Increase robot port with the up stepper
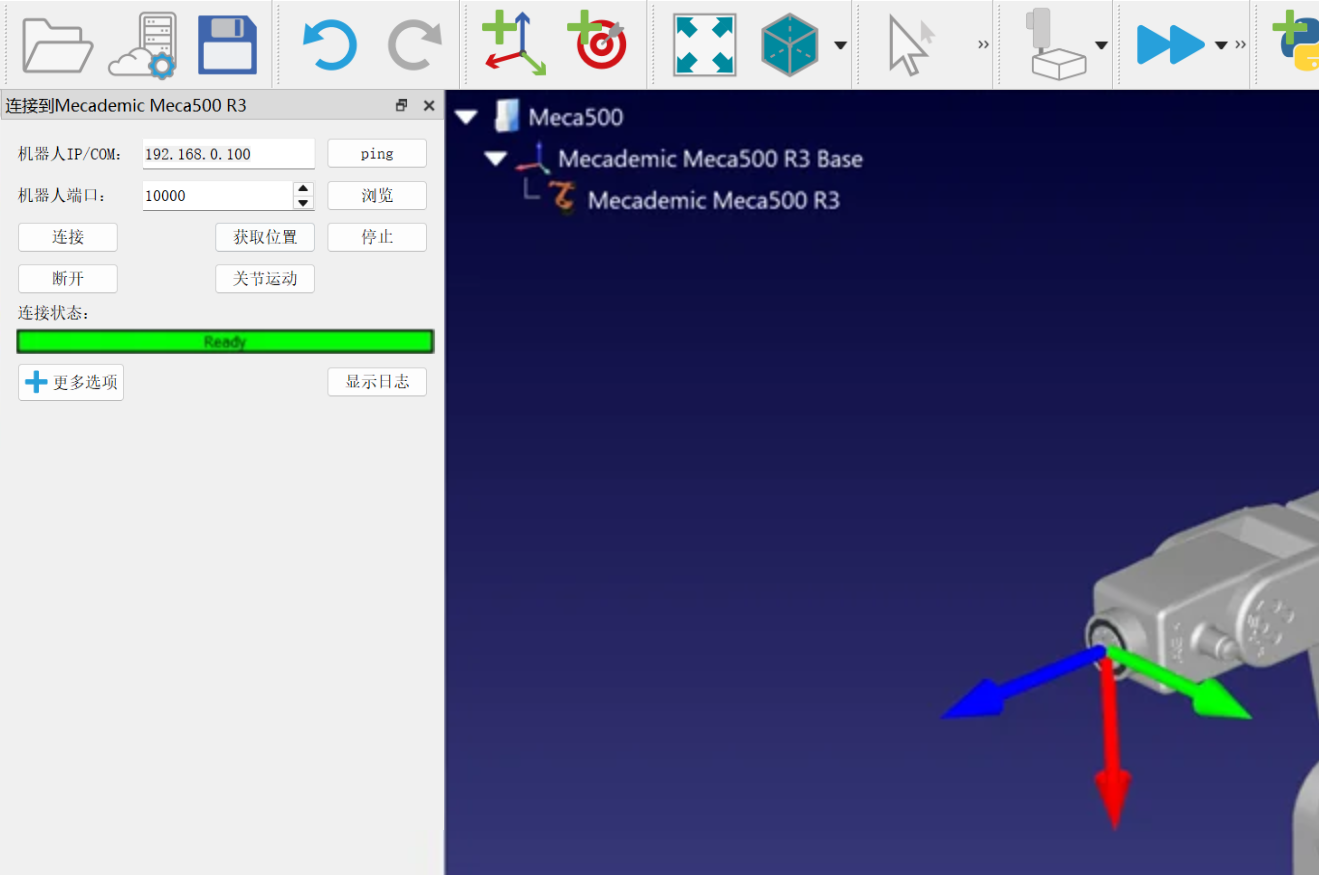 (303, 188)
